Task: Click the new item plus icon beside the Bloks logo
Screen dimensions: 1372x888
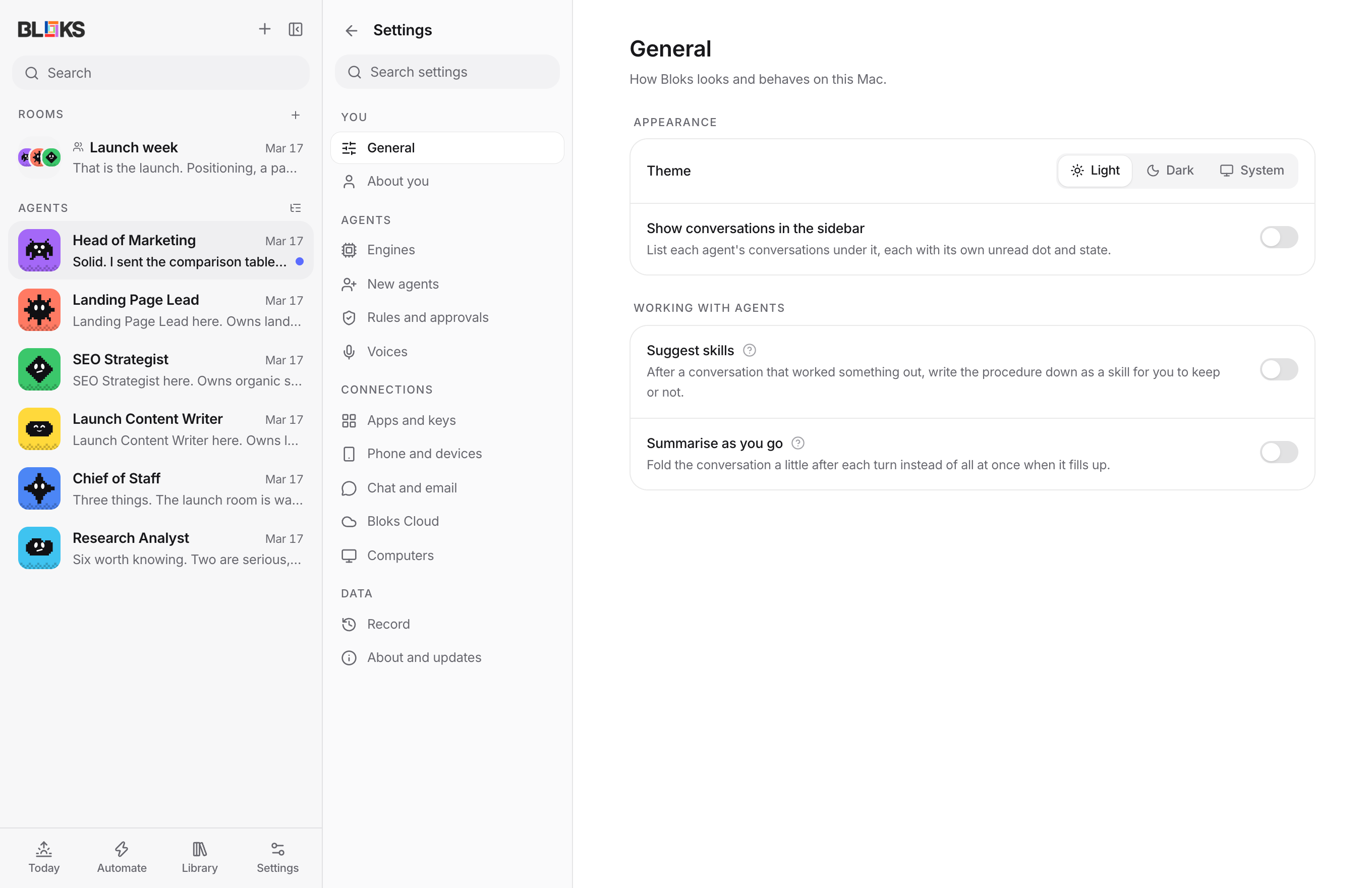Action: [265, 29]
